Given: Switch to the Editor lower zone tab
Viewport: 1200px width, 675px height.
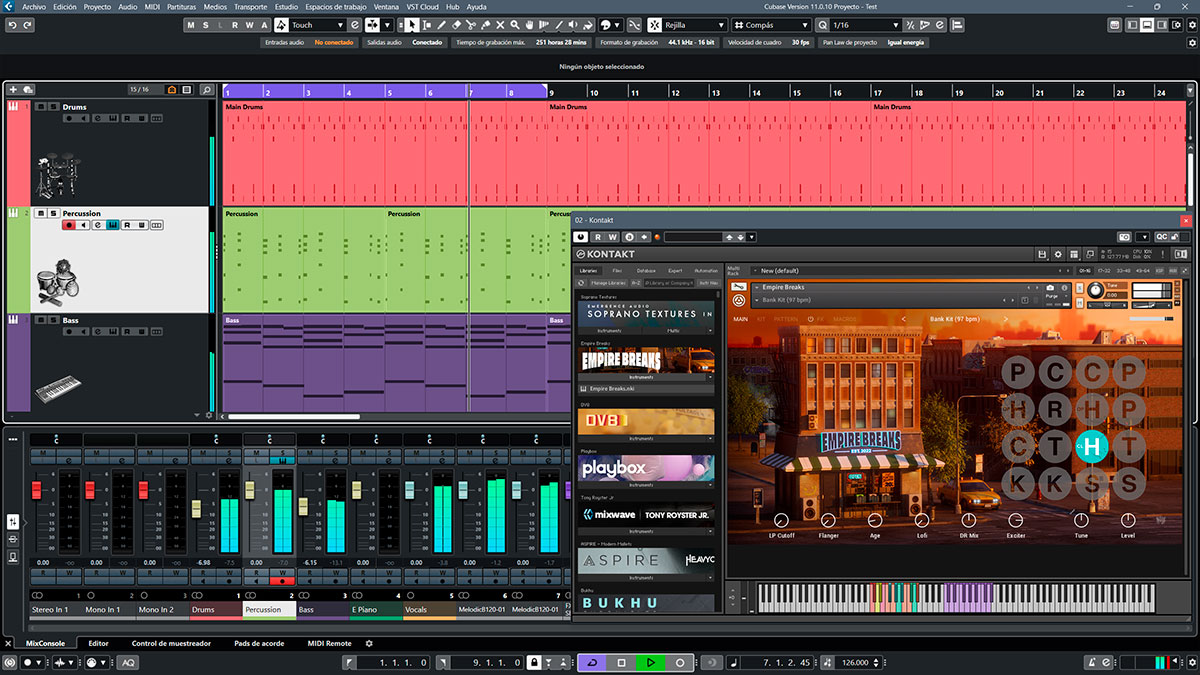Looking at the screenshot, I should 98,643.
